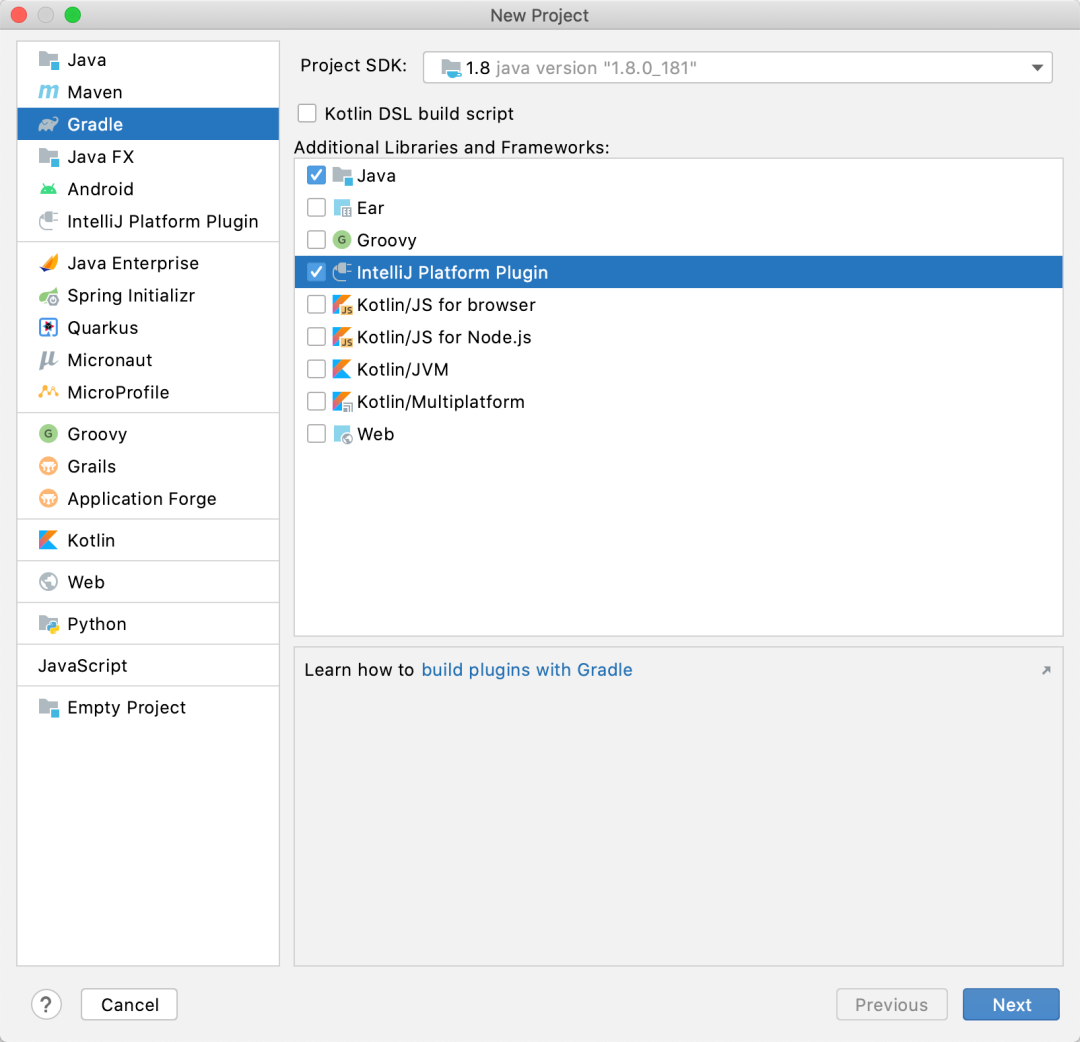The image size is (1080, 1042).
Task: Click the Maven 'm' icon
Action: (x=48, y=92)
